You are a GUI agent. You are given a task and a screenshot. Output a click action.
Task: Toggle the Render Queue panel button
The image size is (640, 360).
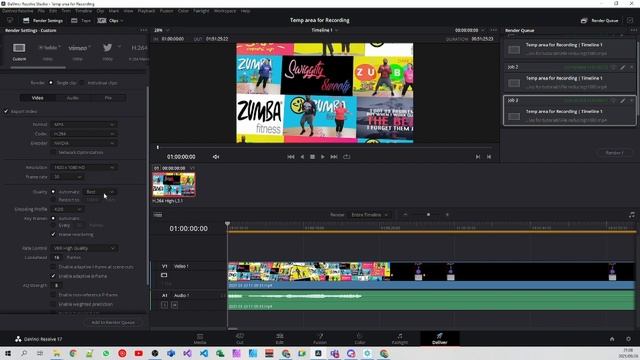pos(600,20)
